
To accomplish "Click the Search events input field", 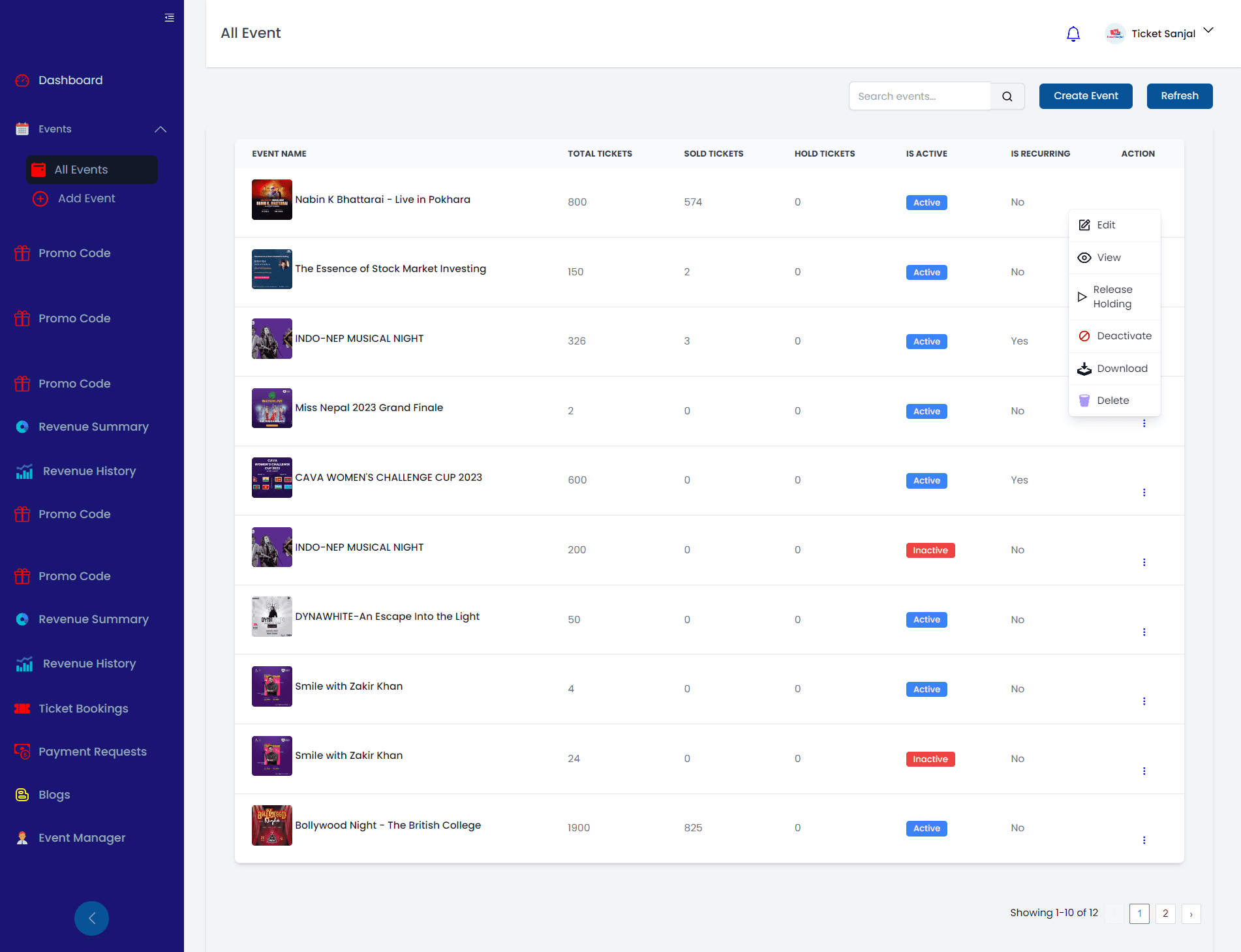I will tap(919, 97).
